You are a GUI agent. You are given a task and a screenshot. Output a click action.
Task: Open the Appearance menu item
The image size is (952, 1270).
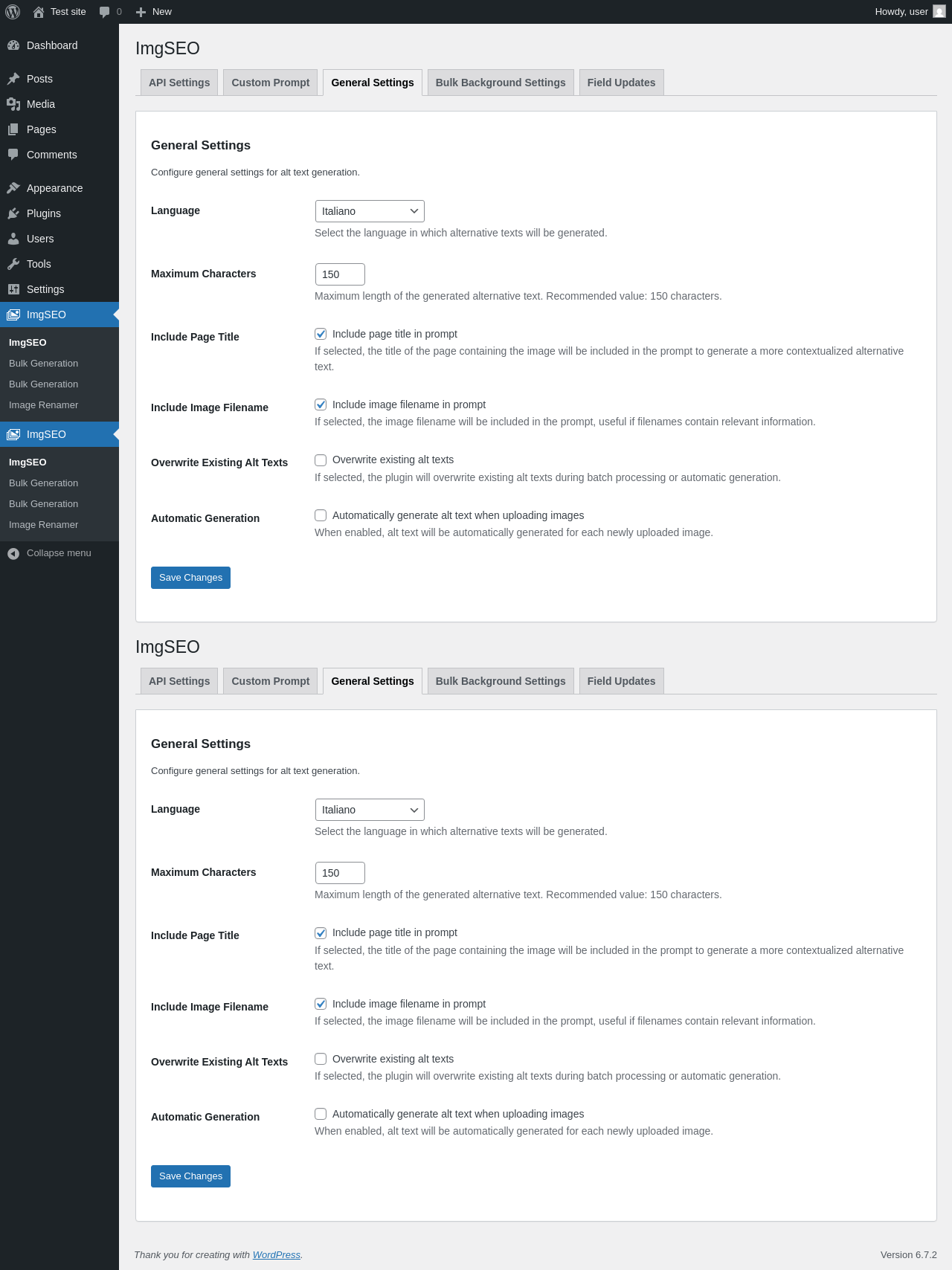point(59,188)
